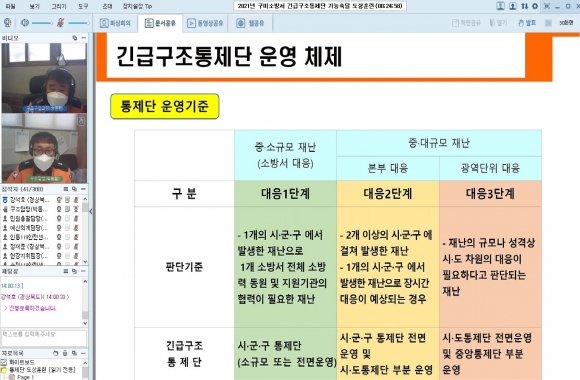This screenshot has width=580, height=380.
Task: Open the settings gear in title bar
Action: coord(535,6)
